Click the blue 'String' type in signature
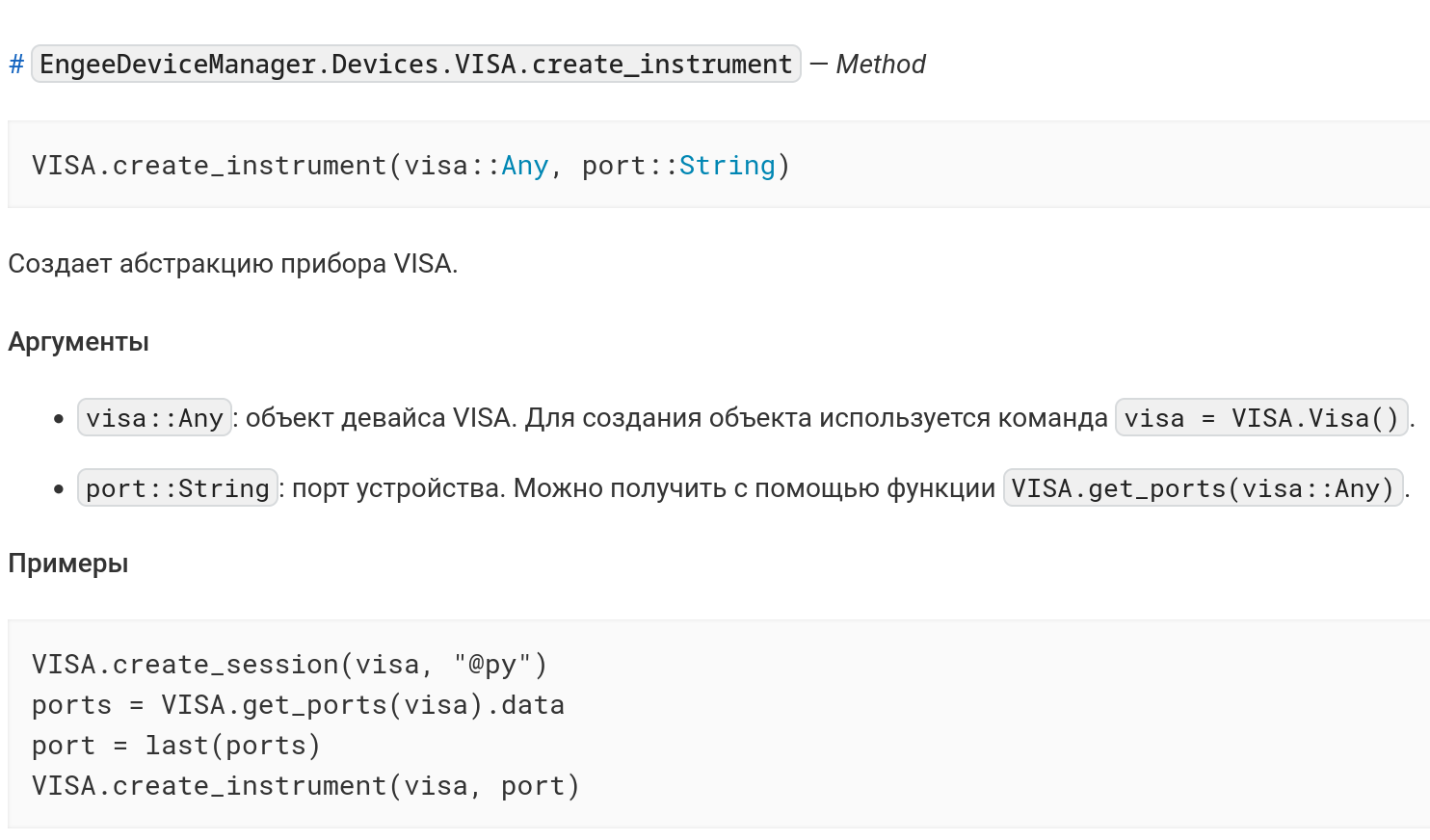 pyautogui.click(x=727, y=166)
